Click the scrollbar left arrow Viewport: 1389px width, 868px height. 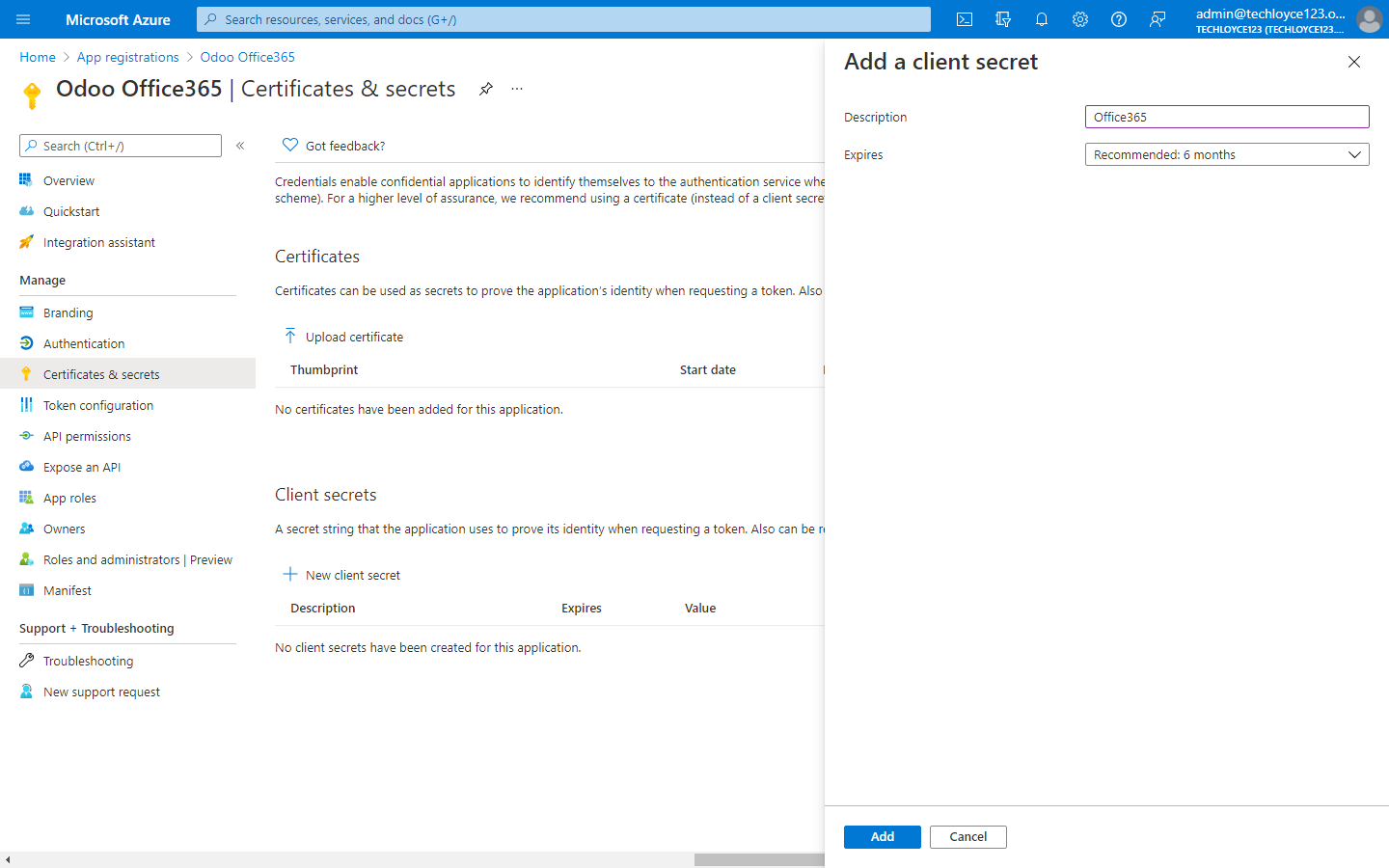pos(8,859)
